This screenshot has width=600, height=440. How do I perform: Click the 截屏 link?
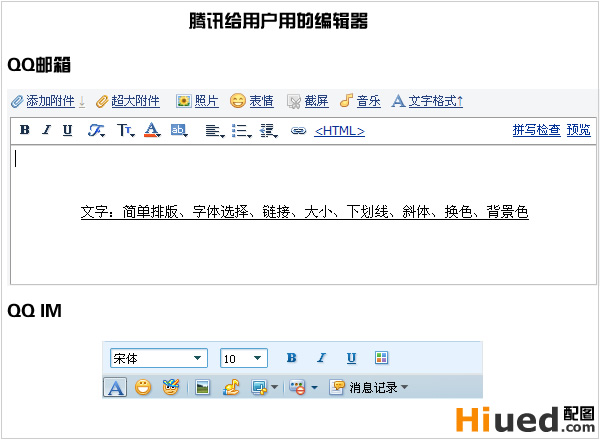[x=316, y=101]
